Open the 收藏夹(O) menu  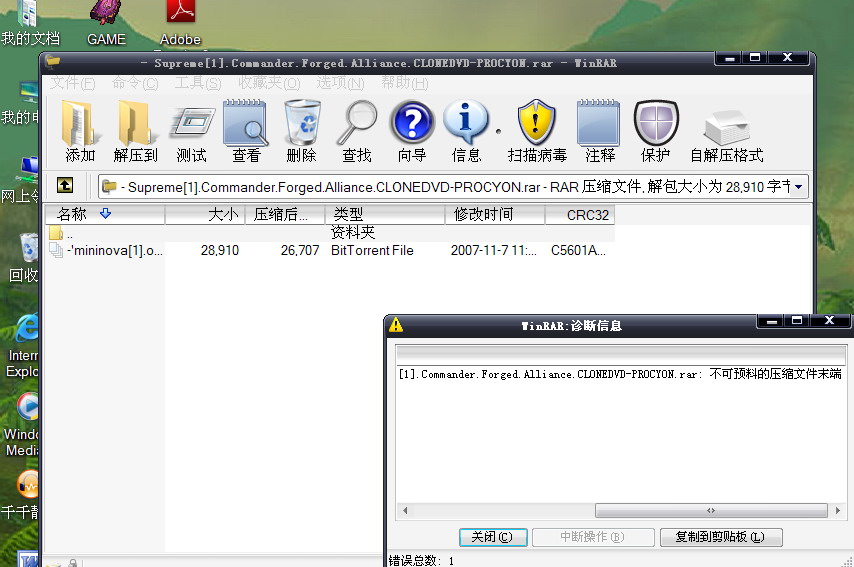coord(269,83)
